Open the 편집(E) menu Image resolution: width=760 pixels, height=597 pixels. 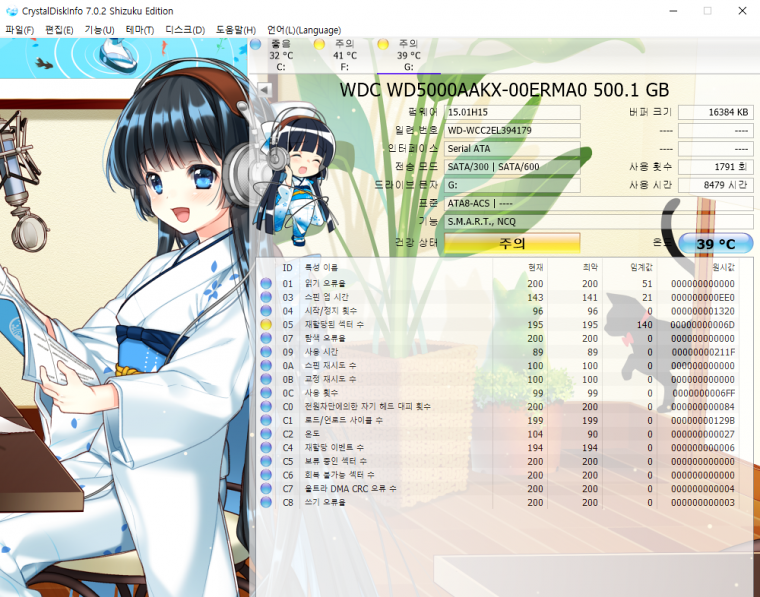point(59,30)
